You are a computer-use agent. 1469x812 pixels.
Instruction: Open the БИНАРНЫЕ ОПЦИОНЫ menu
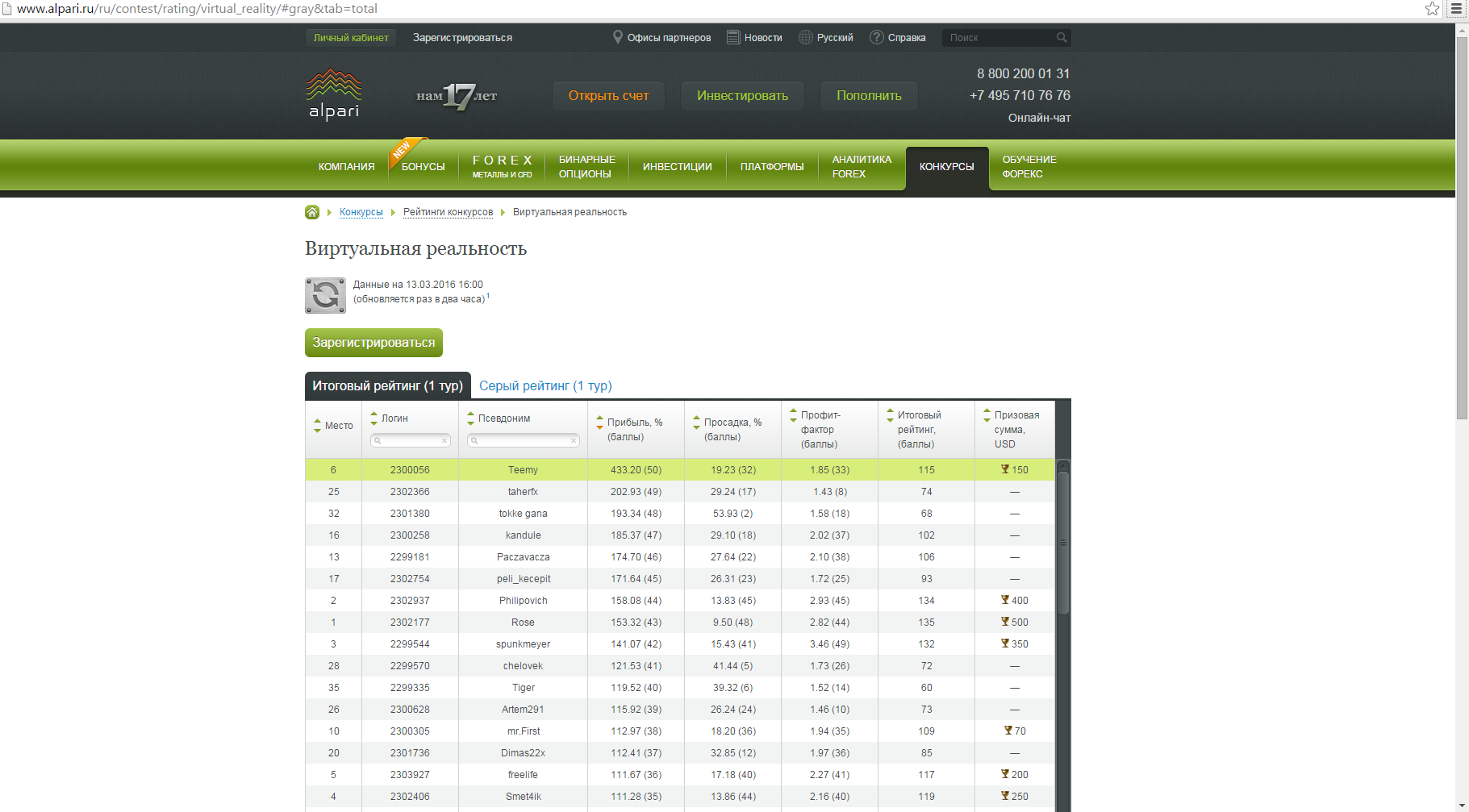tap(586, 166)
